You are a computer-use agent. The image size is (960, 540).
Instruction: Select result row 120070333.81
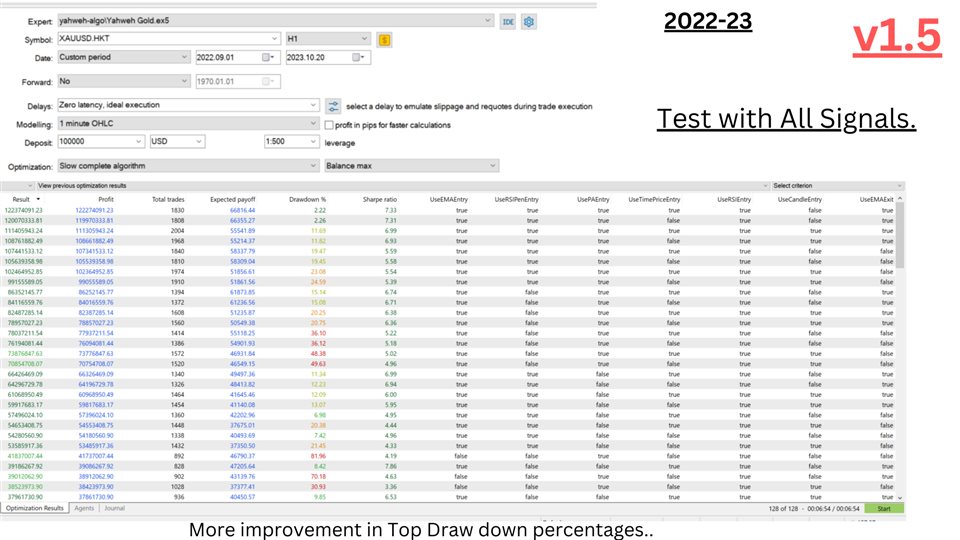[448, 220]
